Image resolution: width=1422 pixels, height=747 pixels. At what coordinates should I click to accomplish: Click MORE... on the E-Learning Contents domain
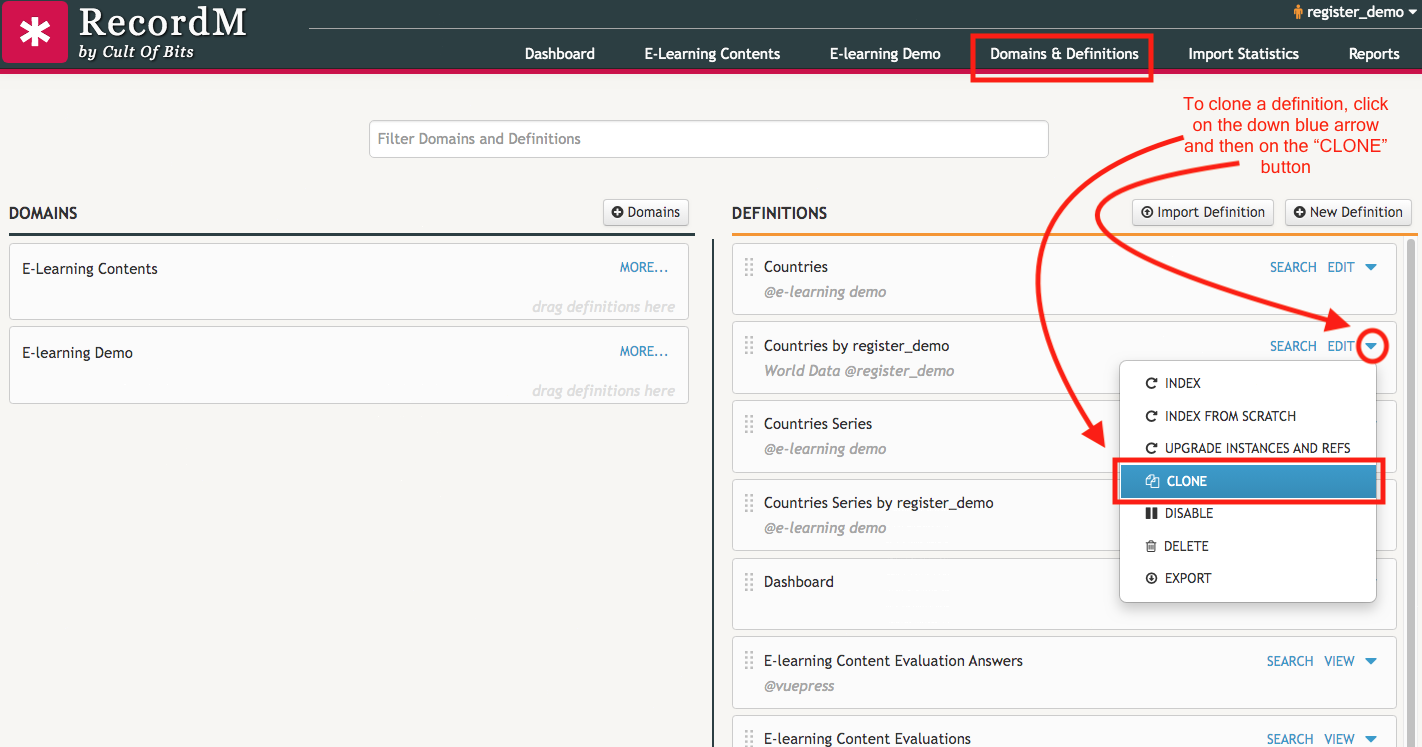643,267
